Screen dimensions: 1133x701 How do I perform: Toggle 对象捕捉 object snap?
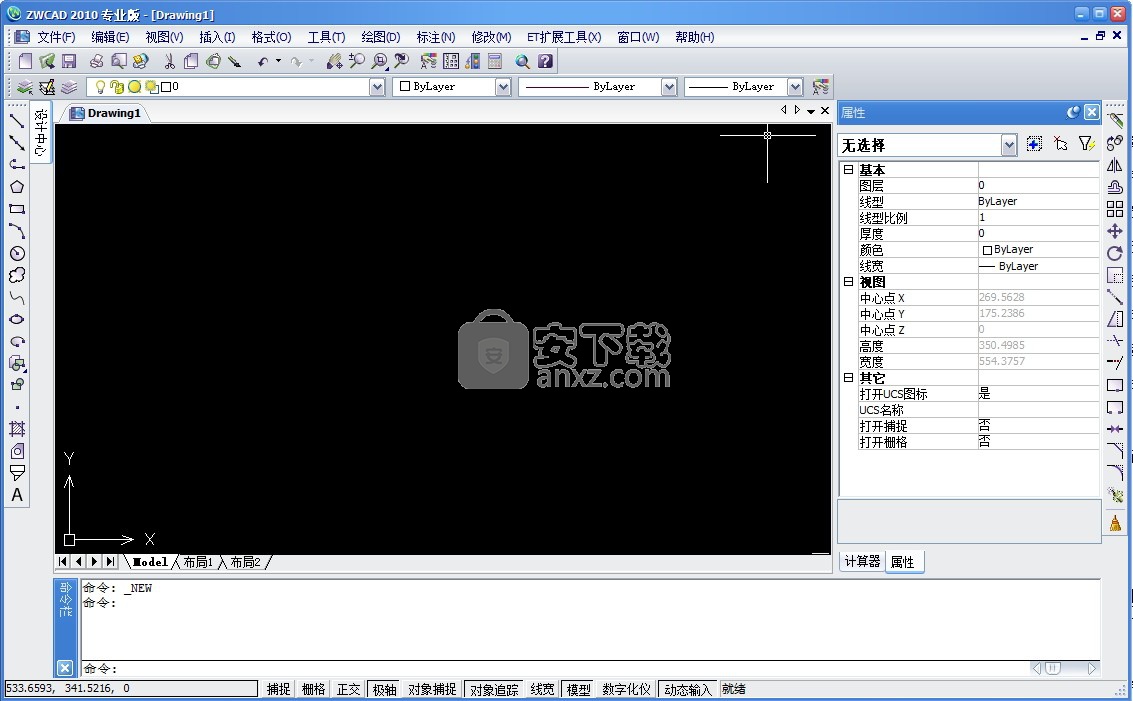click(x=431, y=689)
